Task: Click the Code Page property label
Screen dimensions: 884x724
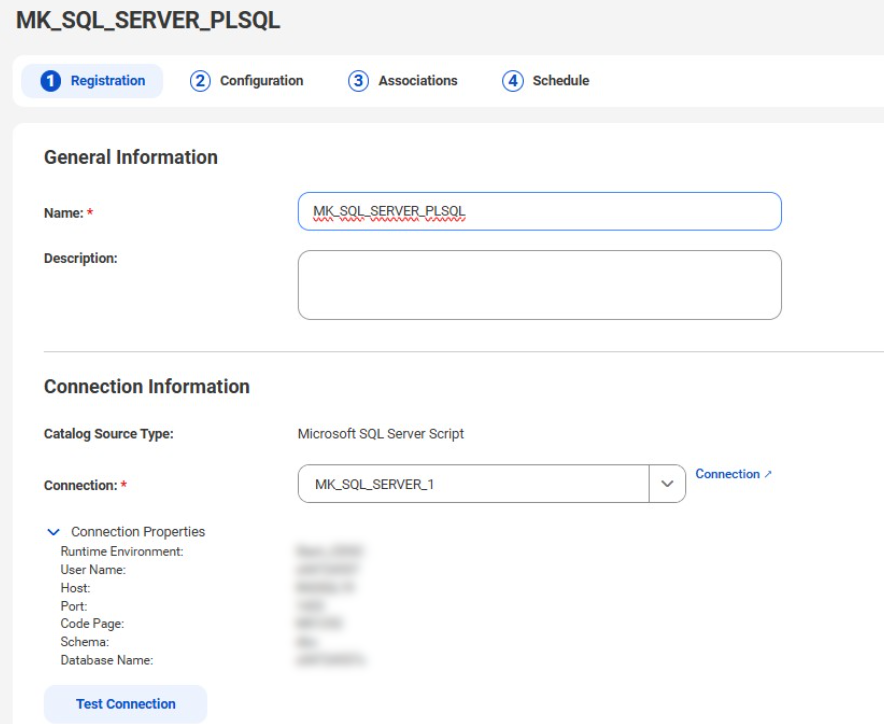Action: (x=92, y=624)
